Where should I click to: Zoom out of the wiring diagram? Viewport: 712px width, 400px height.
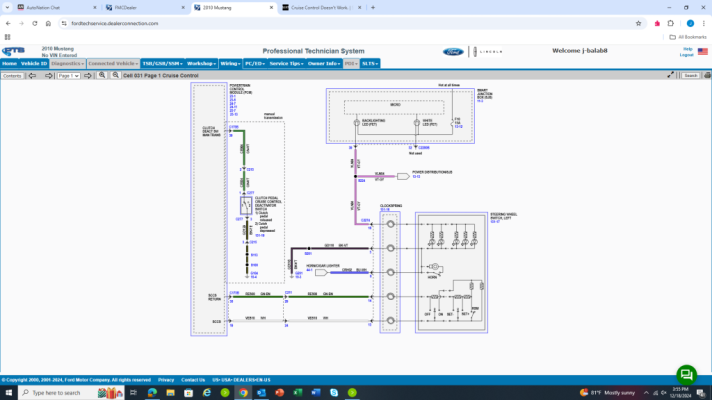(115, 75)
